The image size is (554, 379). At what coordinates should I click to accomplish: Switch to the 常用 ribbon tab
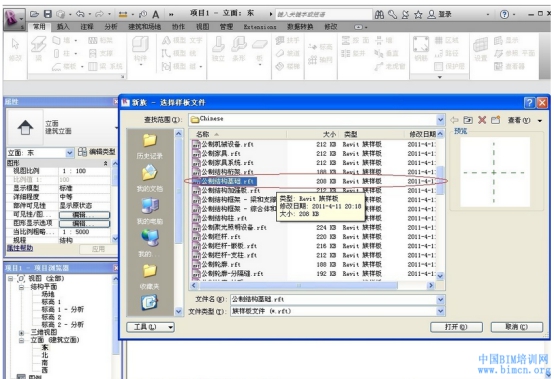click(39, 26)
